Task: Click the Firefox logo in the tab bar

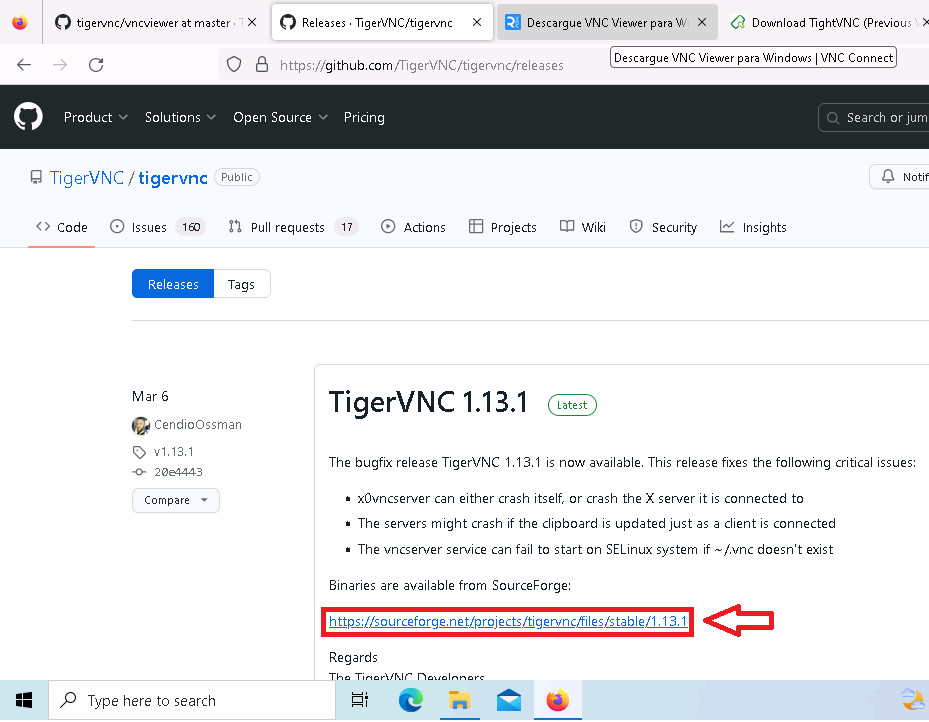Action: coord(20,23)
